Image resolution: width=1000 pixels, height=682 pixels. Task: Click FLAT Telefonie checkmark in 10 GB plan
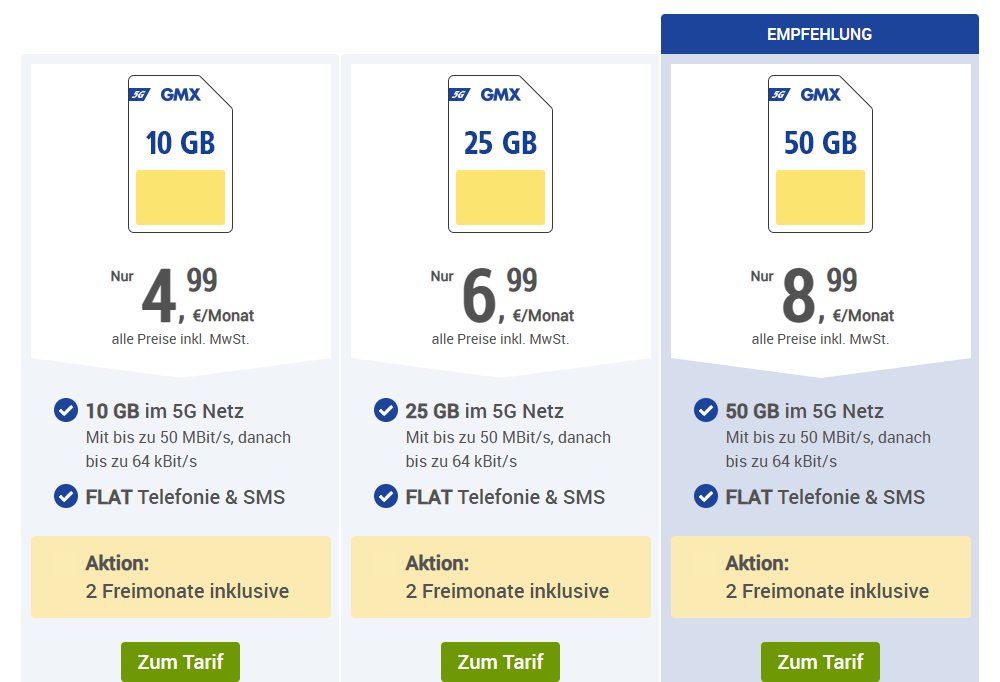tap(66, 496)
